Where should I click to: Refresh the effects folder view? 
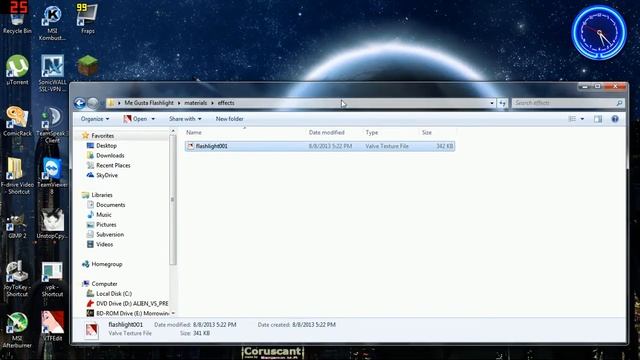[502, 103]
